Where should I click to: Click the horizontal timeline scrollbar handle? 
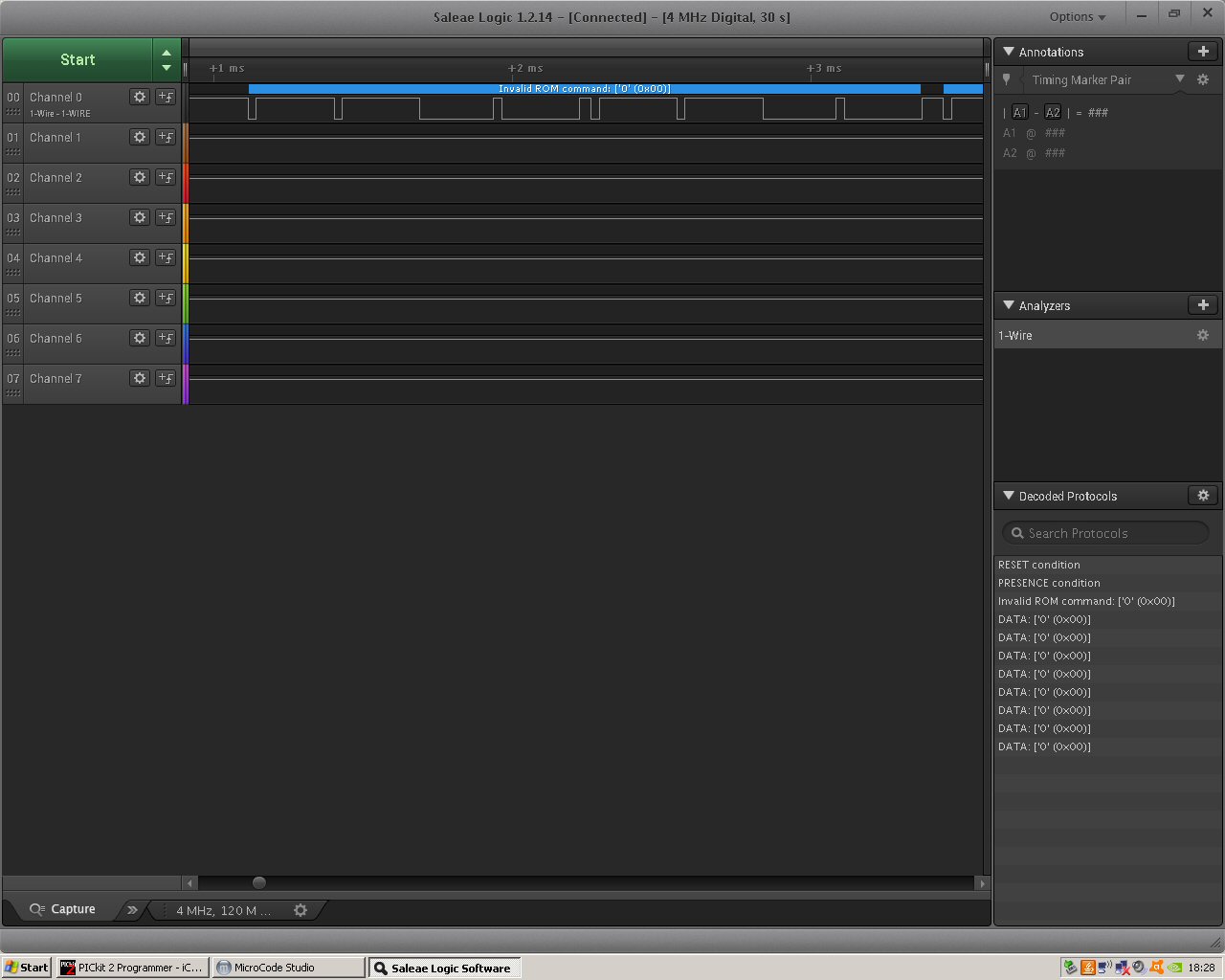(259, 883)
